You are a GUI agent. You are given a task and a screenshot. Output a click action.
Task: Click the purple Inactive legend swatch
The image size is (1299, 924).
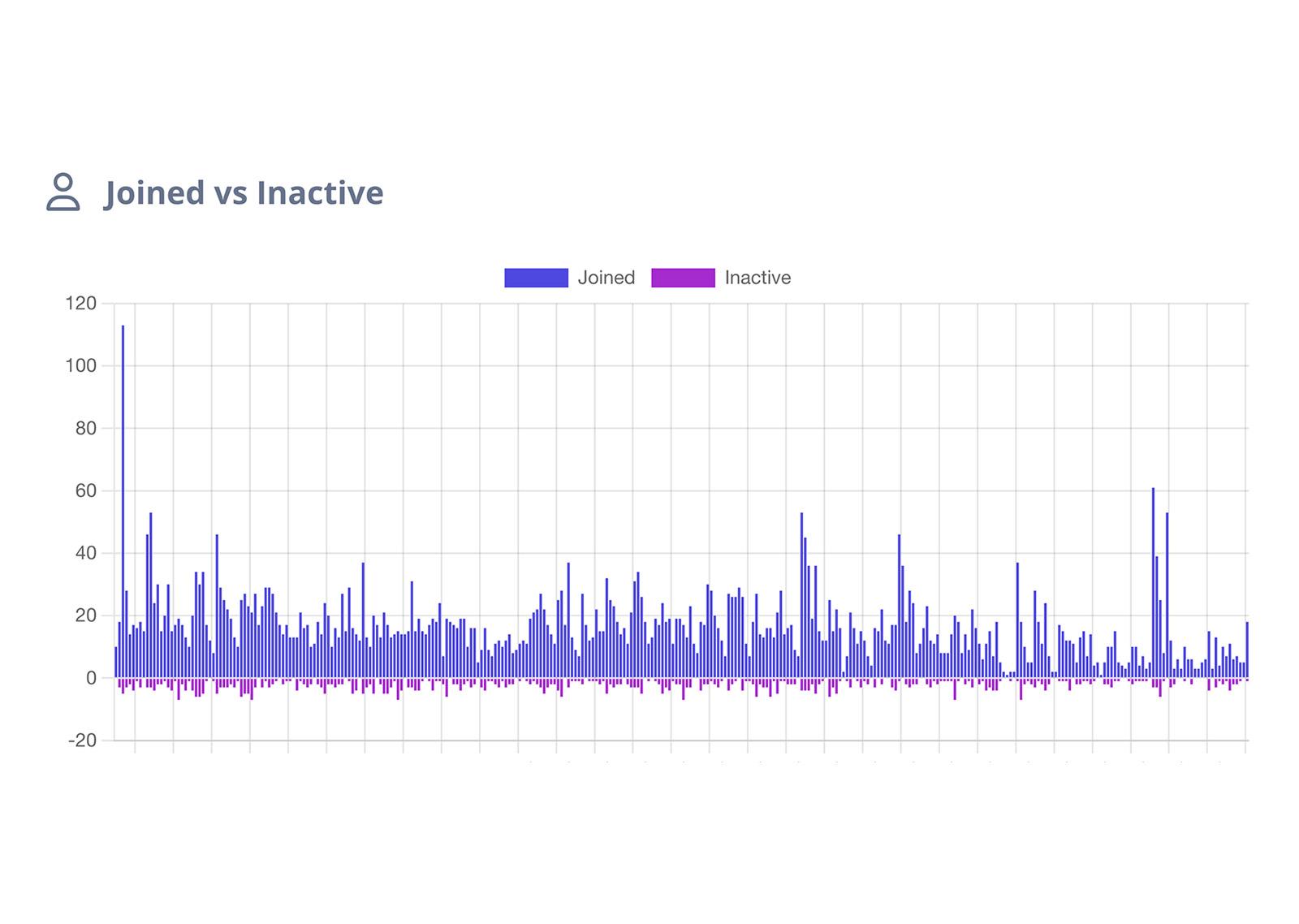point(682,277)
